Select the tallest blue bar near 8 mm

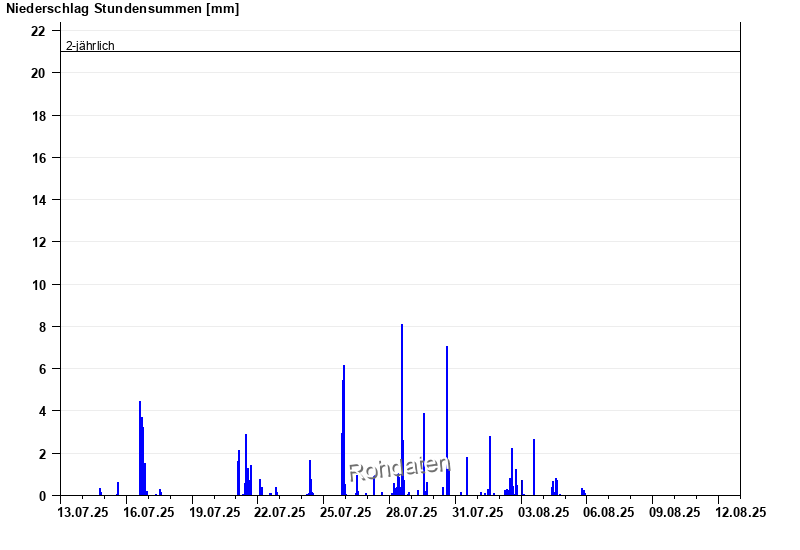(x=402, y=410)
